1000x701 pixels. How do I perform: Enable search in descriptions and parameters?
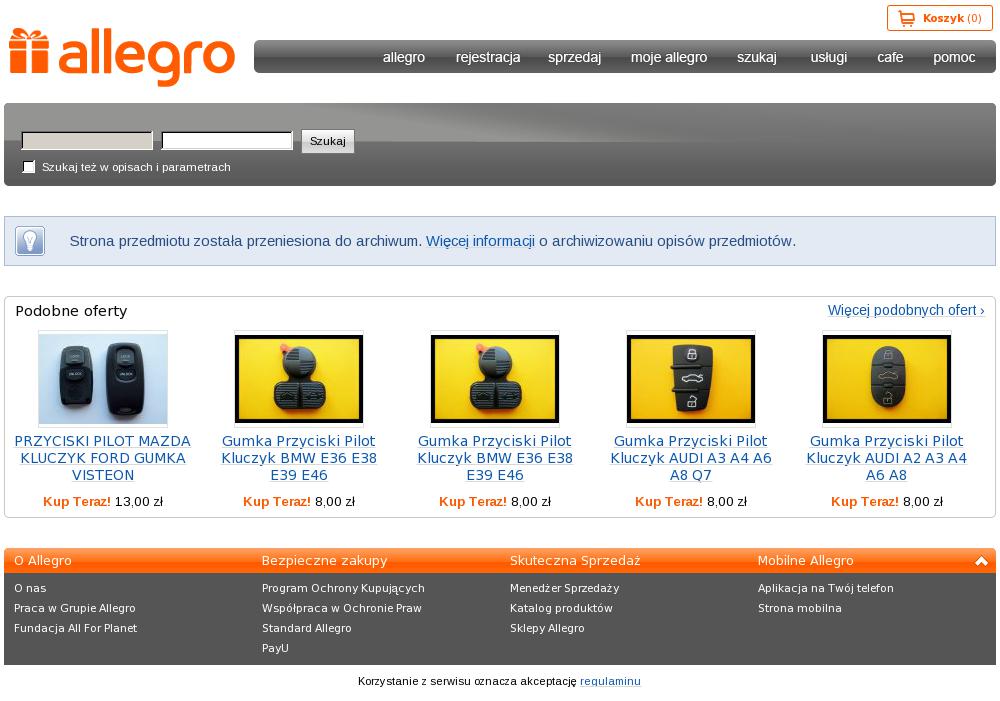29,167
